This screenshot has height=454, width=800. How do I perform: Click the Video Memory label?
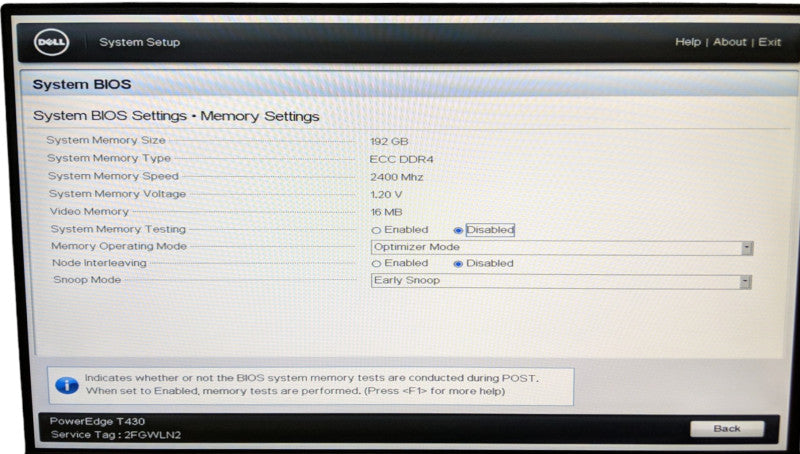click(x=89, y=212)
